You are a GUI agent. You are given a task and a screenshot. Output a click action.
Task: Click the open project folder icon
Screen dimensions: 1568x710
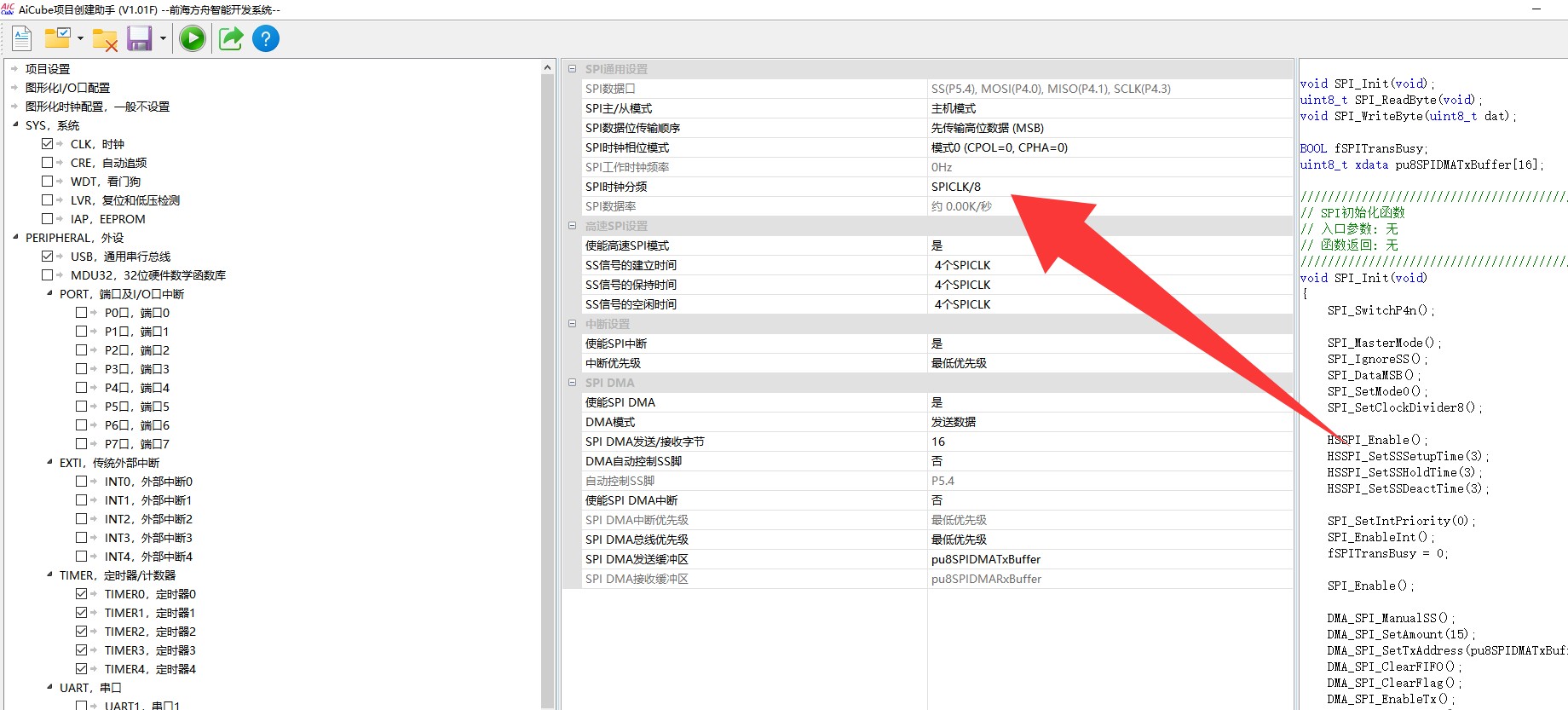(57, 38)
